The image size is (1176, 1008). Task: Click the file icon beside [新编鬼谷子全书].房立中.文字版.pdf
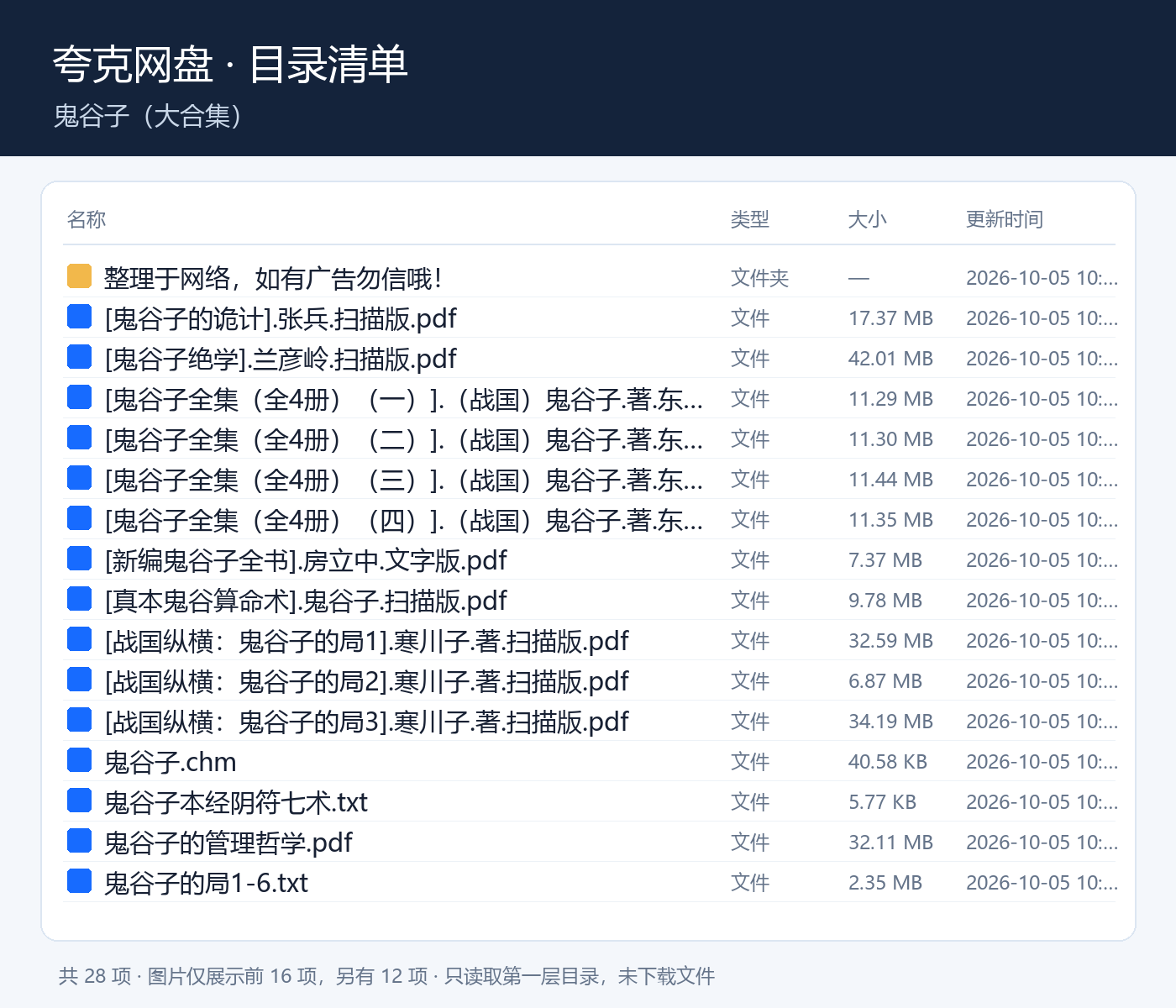[79, 559]
